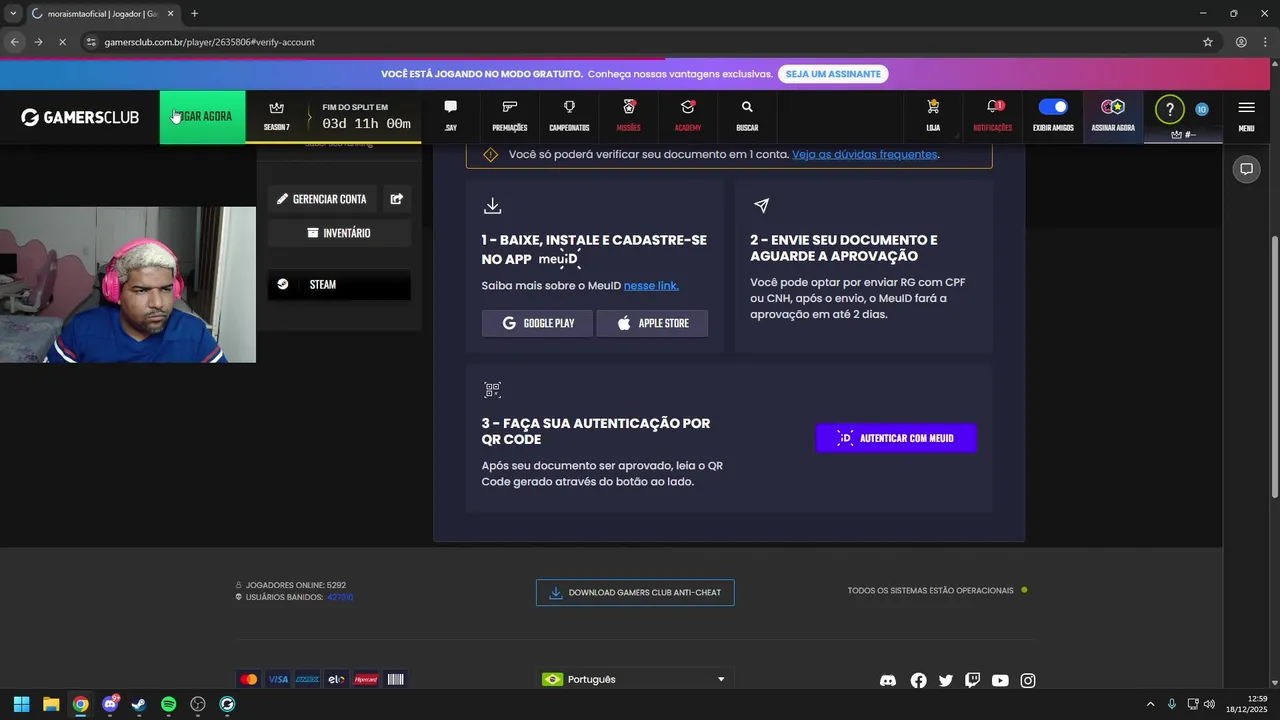This screenshot has height=720, width=1280.
Task: Open Academy icon in navigation
Action: [x=688, y=116]
